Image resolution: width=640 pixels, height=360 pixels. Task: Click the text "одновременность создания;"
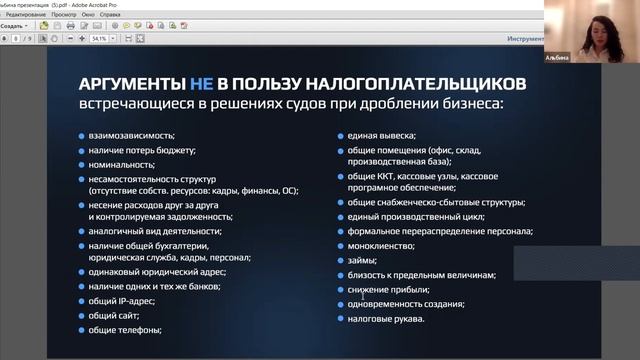[x=406, y=304]
